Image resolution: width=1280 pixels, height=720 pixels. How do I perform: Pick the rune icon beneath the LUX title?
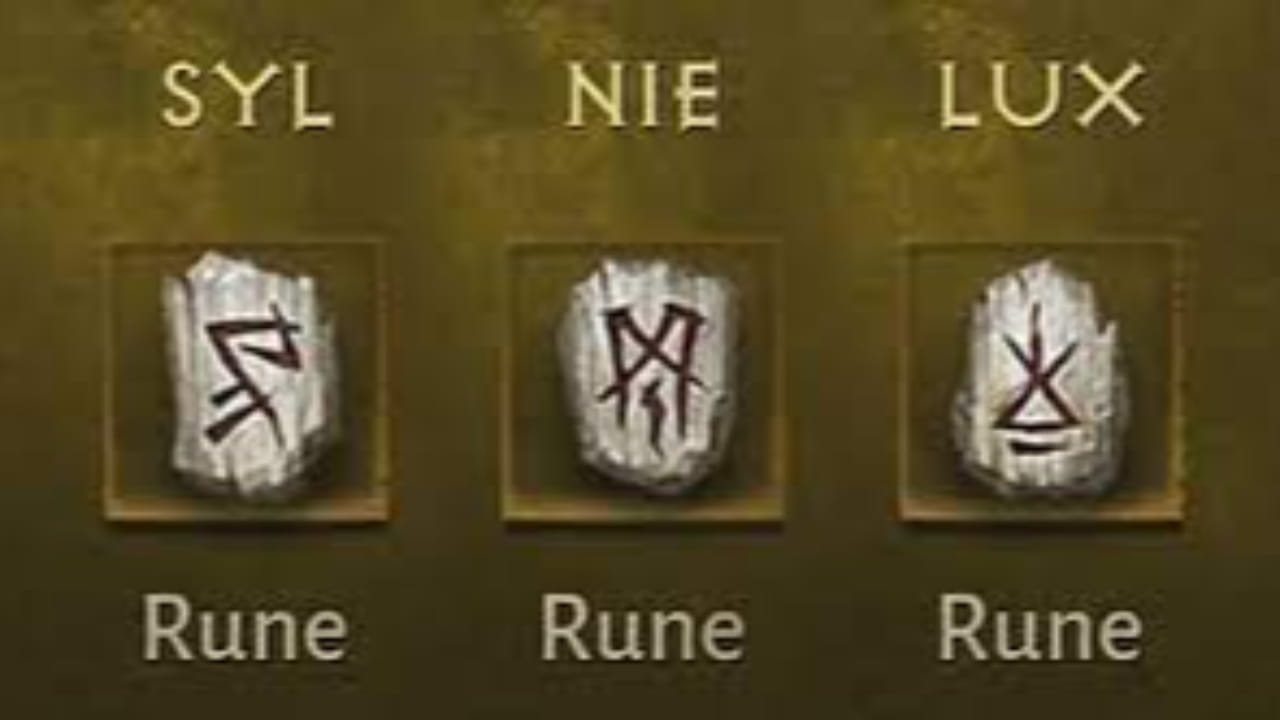(x=1040, y=378)
